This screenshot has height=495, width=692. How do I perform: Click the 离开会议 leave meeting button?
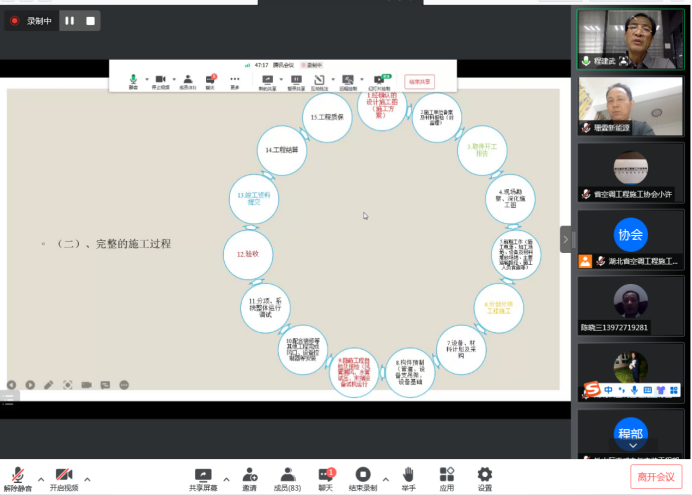(656, 477)
